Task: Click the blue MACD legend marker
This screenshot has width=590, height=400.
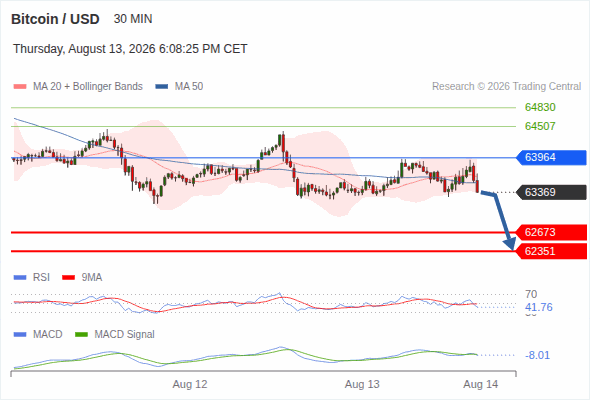Action: pos(20,334)
